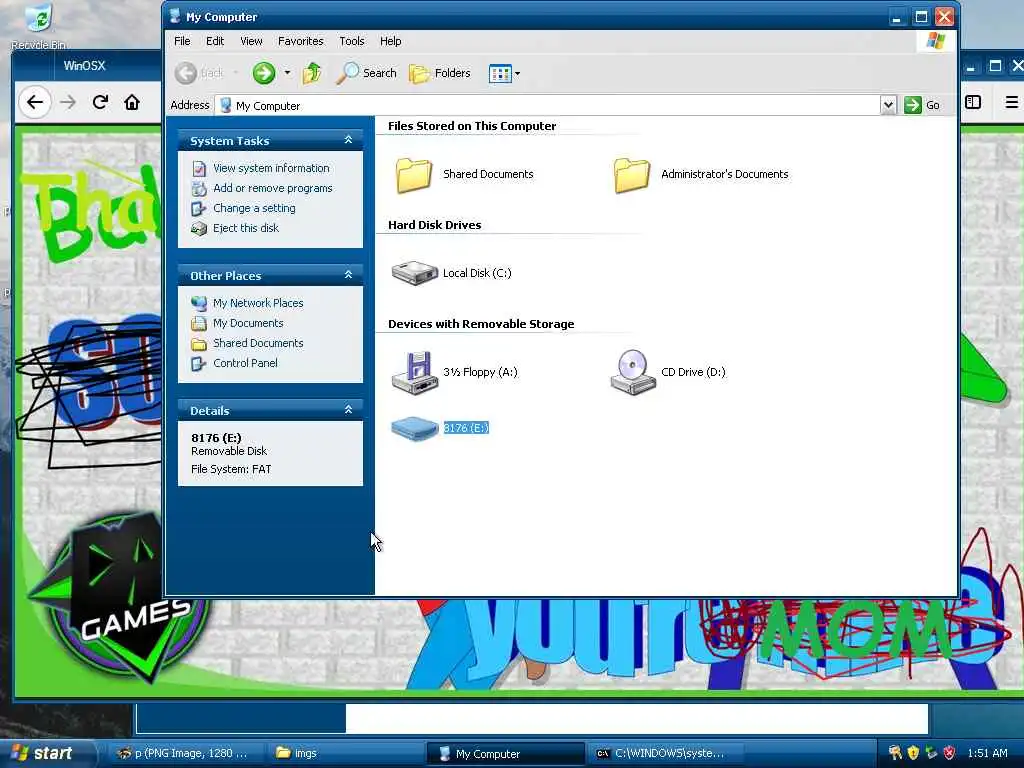Click Add or remove programs link
The width and height of the screenshot is (1024, 768).
(x=272, y=188)
